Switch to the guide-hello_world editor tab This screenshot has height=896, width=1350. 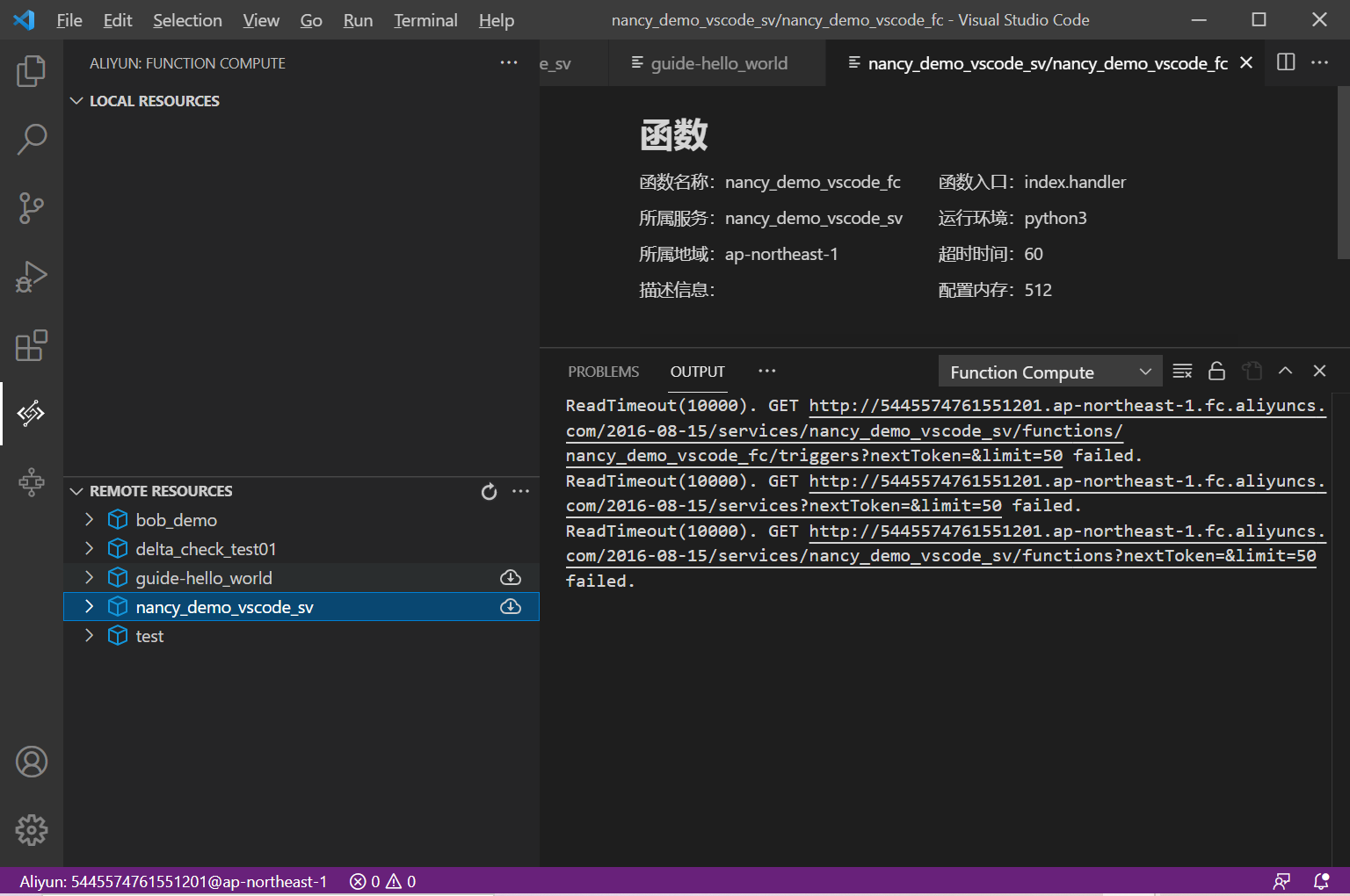(x=717, y=63)
